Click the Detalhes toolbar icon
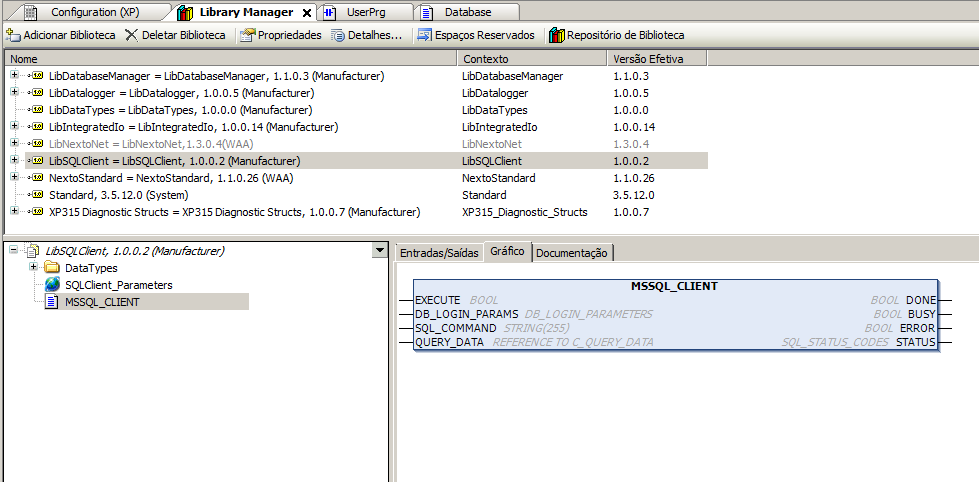The image size is (979, 482). 338,35
